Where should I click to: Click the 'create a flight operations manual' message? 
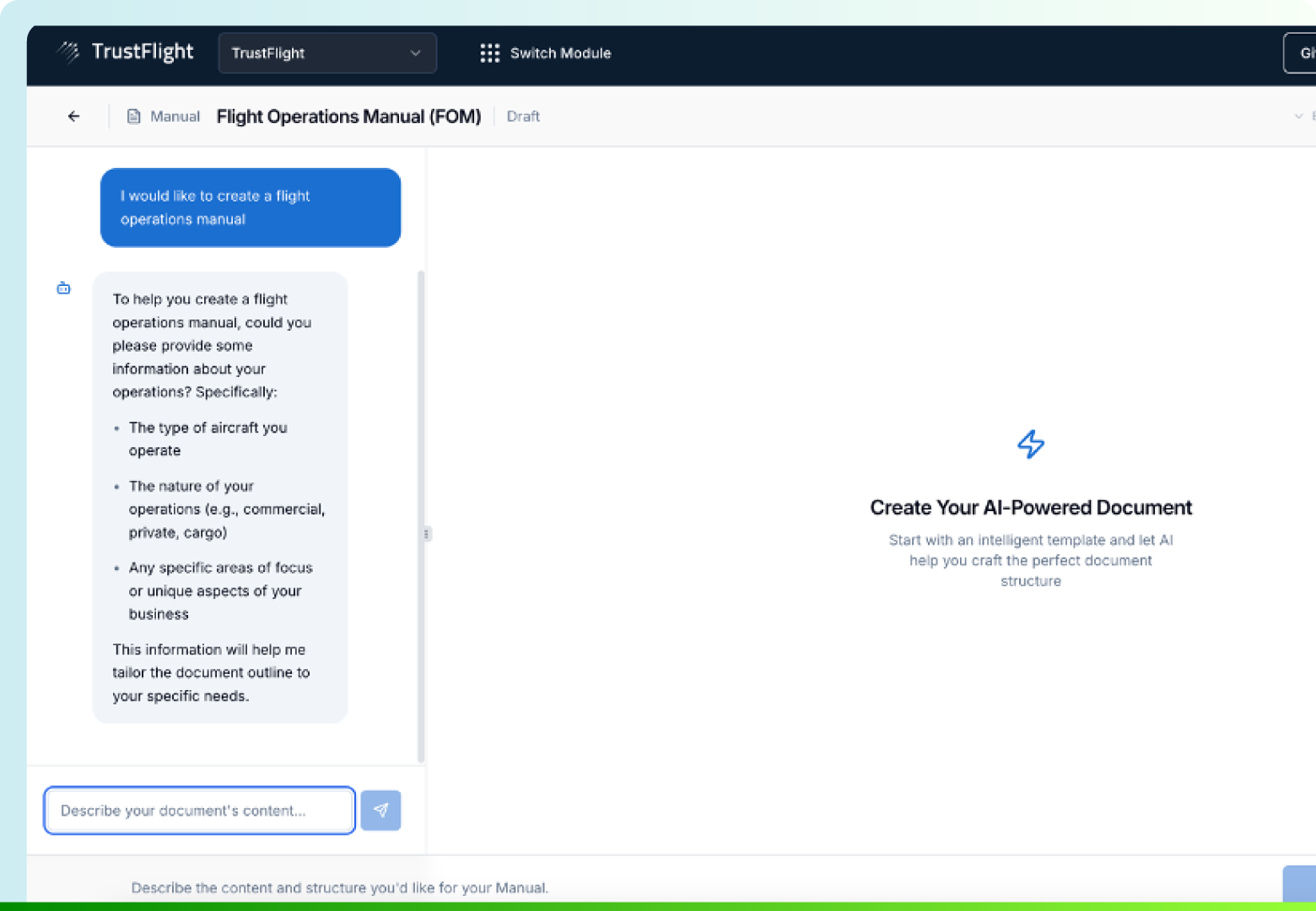click(250, 208)
